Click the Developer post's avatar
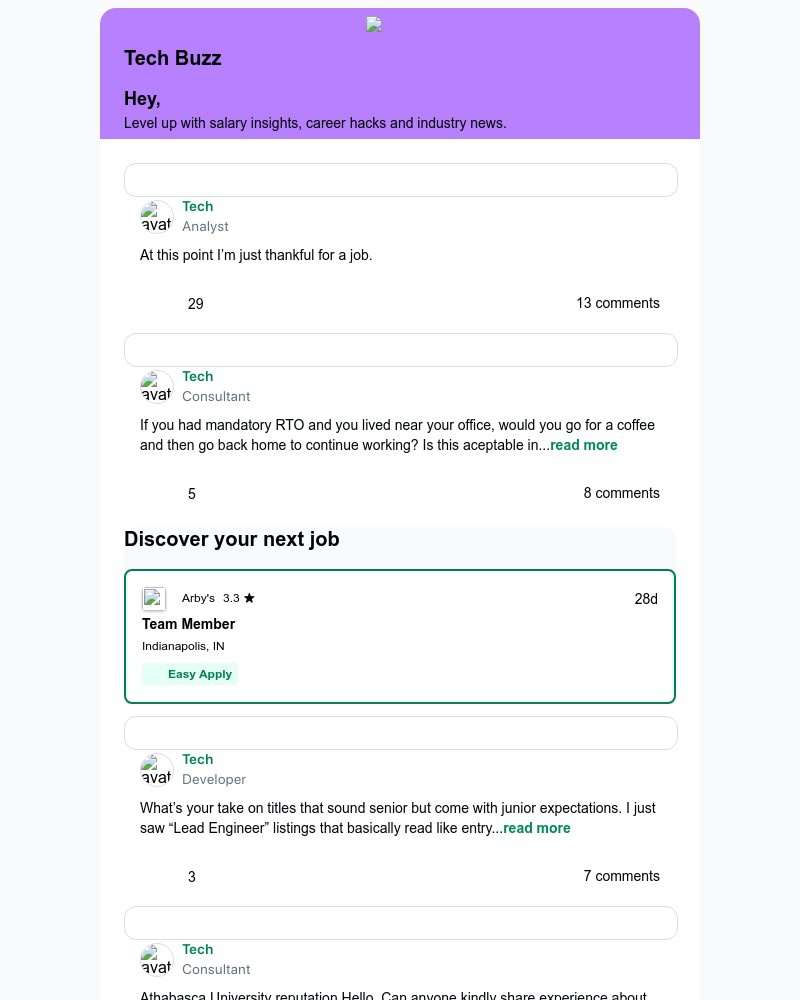The height and width of the screenshot is (1000, 800). pyautogui.click(x=157, y=770)
